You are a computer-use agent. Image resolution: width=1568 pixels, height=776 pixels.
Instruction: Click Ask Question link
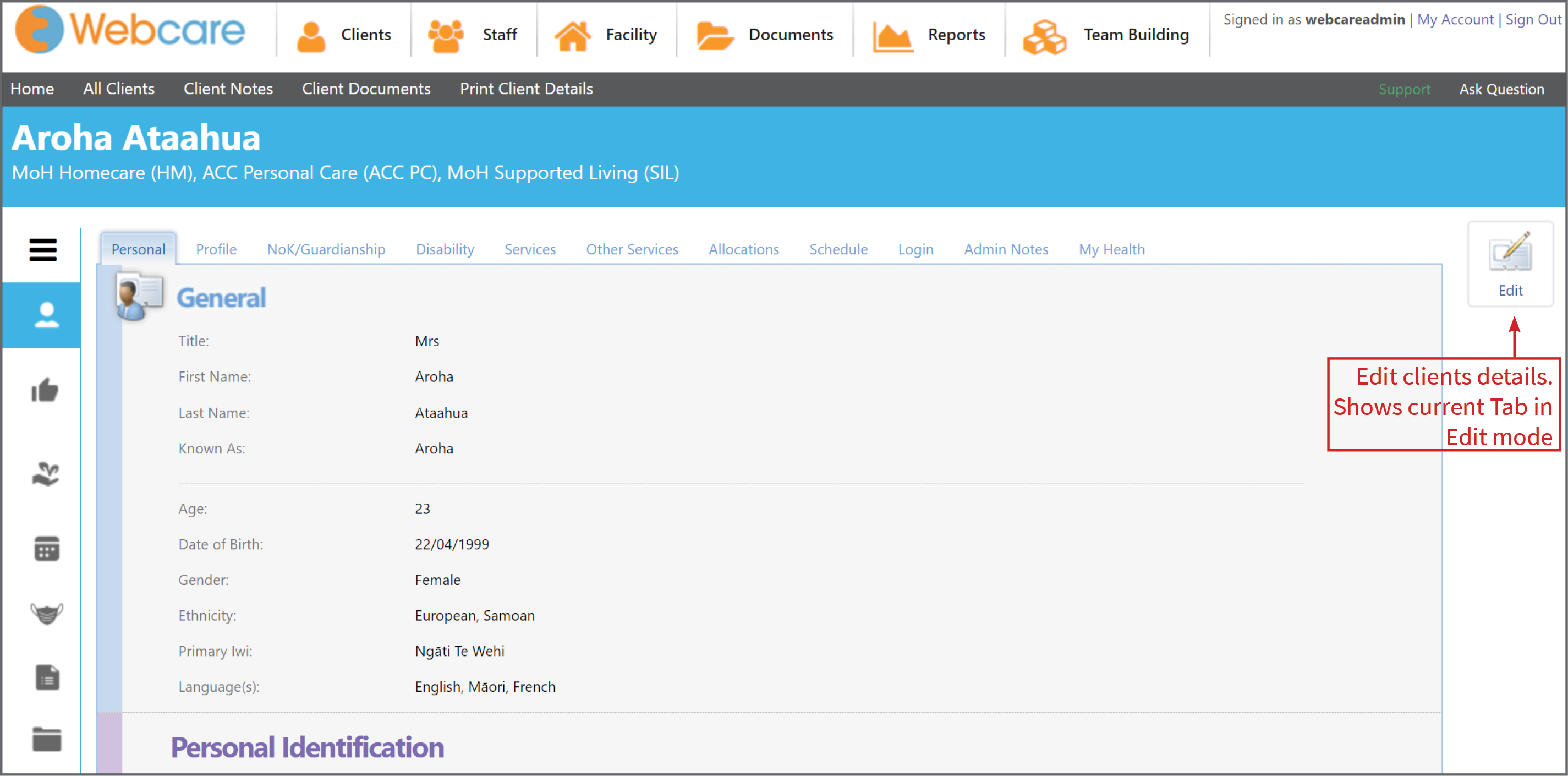click(1501, 90)
